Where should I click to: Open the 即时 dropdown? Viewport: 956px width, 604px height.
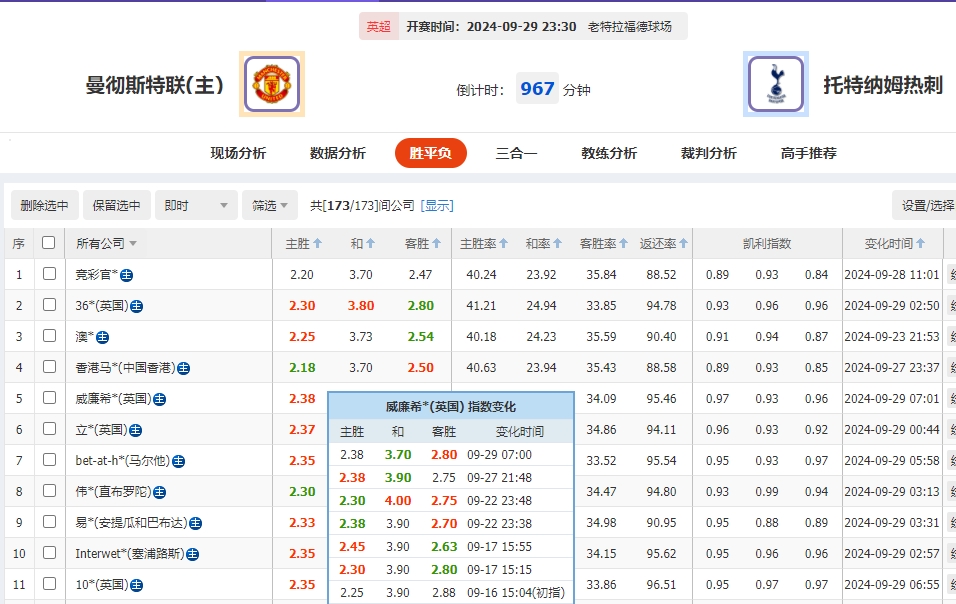point(196,205)
